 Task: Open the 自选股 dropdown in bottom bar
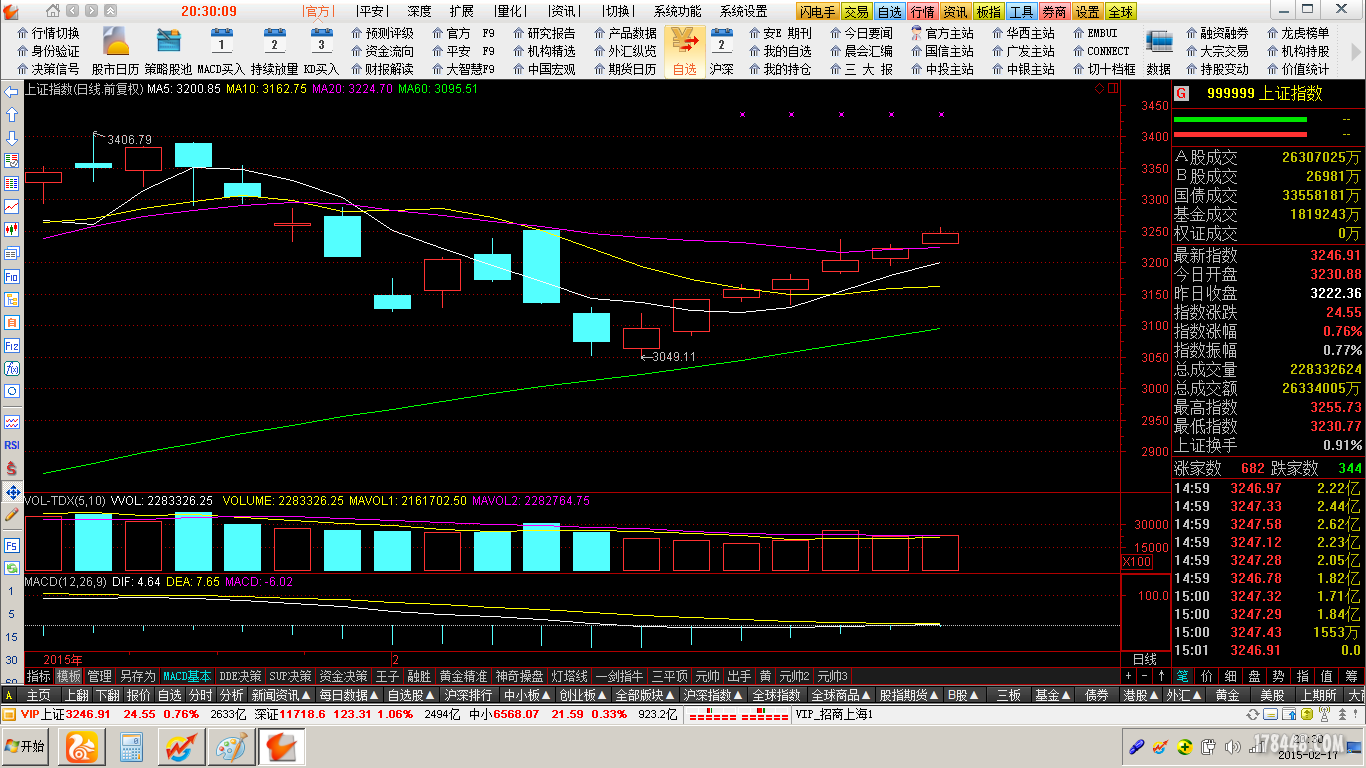[412, 695]
